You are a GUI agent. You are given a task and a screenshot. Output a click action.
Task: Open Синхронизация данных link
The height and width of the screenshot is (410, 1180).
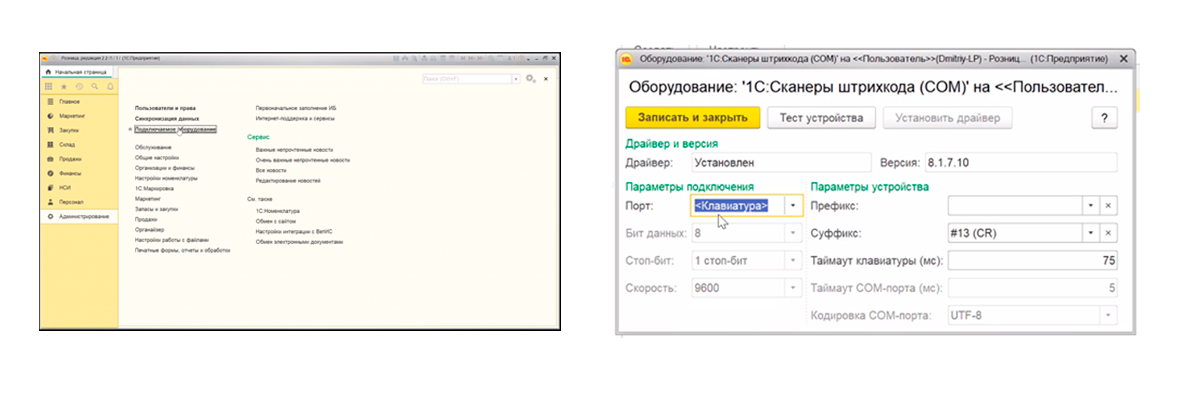[x=167, y=119]
